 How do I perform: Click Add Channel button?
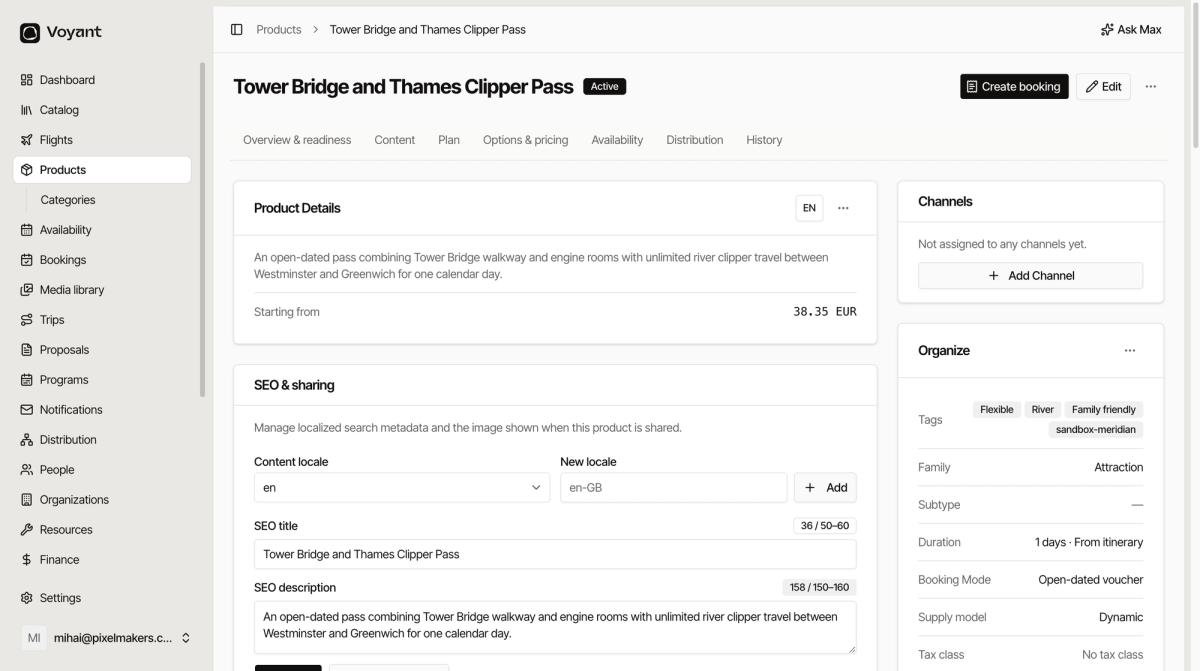point(1030,276)
